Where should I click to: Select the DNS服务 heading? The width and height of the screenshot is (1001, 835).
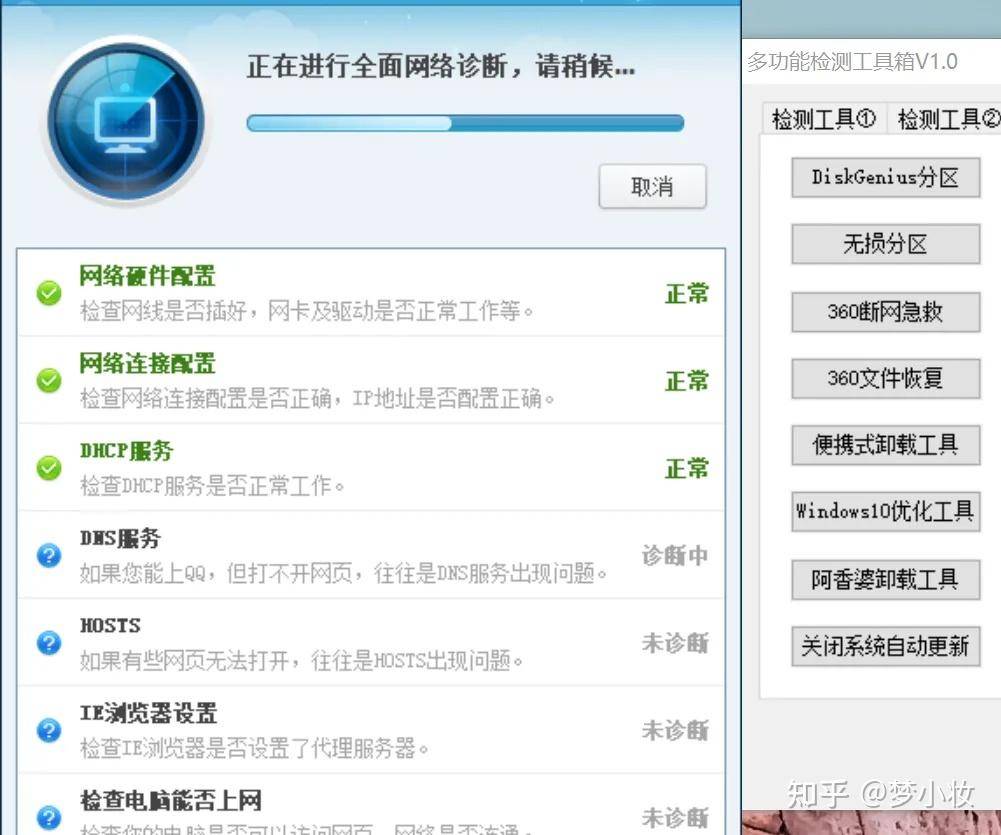[120, 538]
